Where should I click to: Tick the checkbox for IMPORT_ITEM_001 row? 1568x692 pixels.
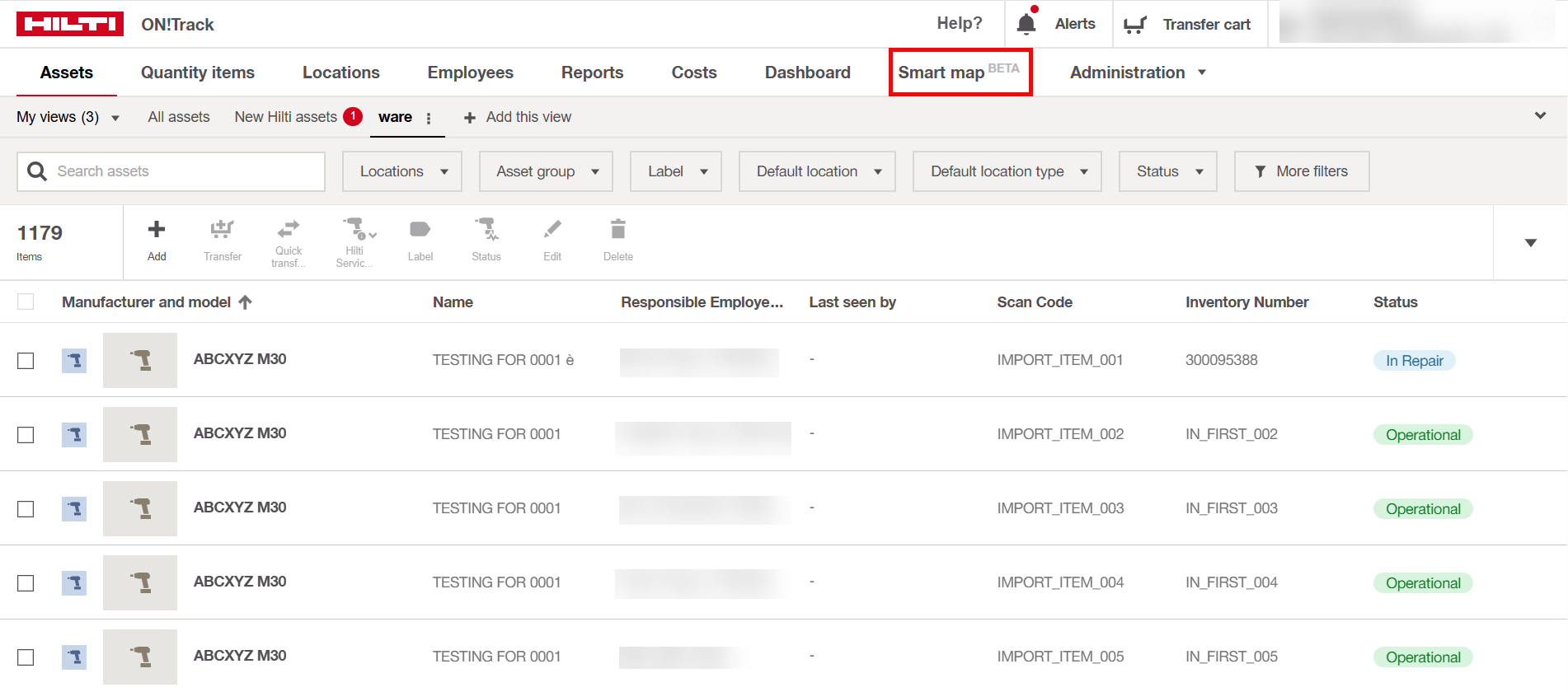pyautogui.click(x=26, y=361)
